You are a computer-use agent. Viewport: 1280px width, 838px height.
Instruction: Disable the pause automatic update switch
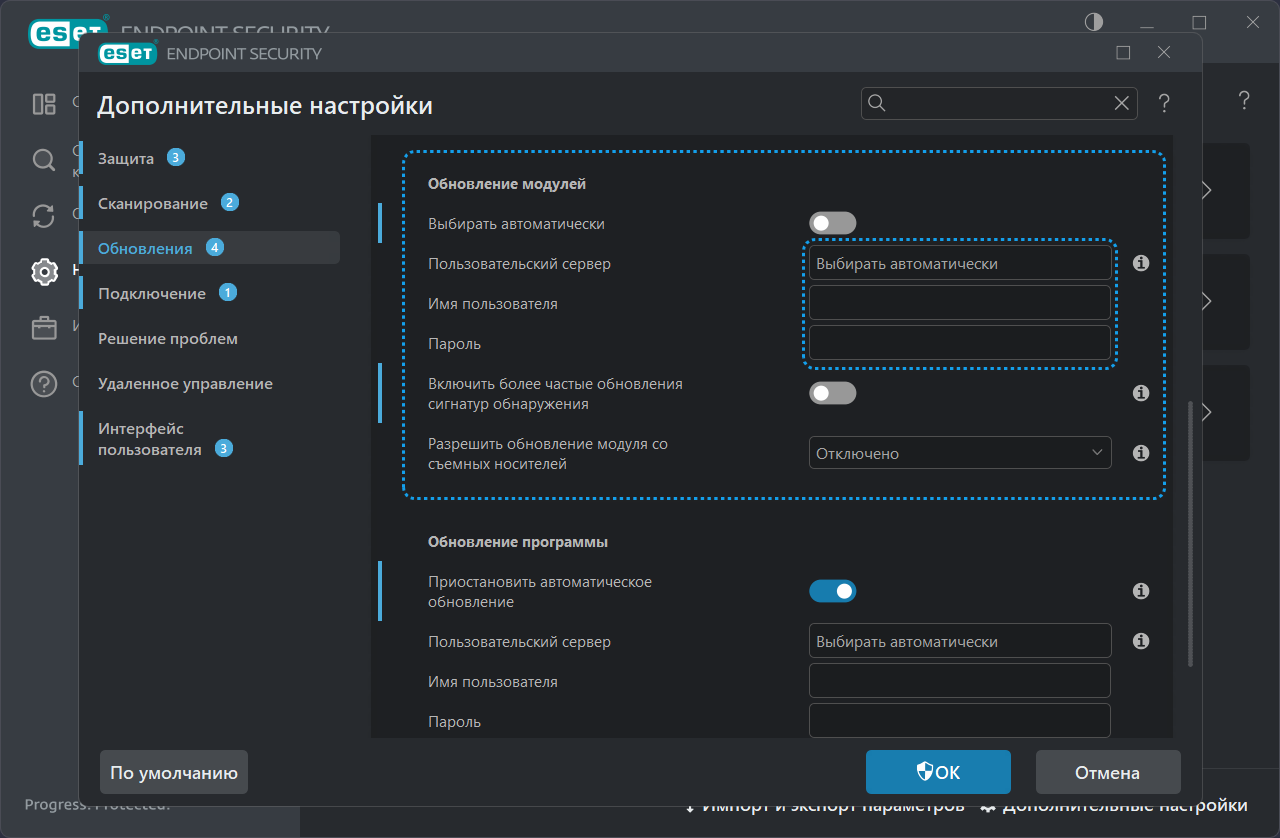click(832, 592)
